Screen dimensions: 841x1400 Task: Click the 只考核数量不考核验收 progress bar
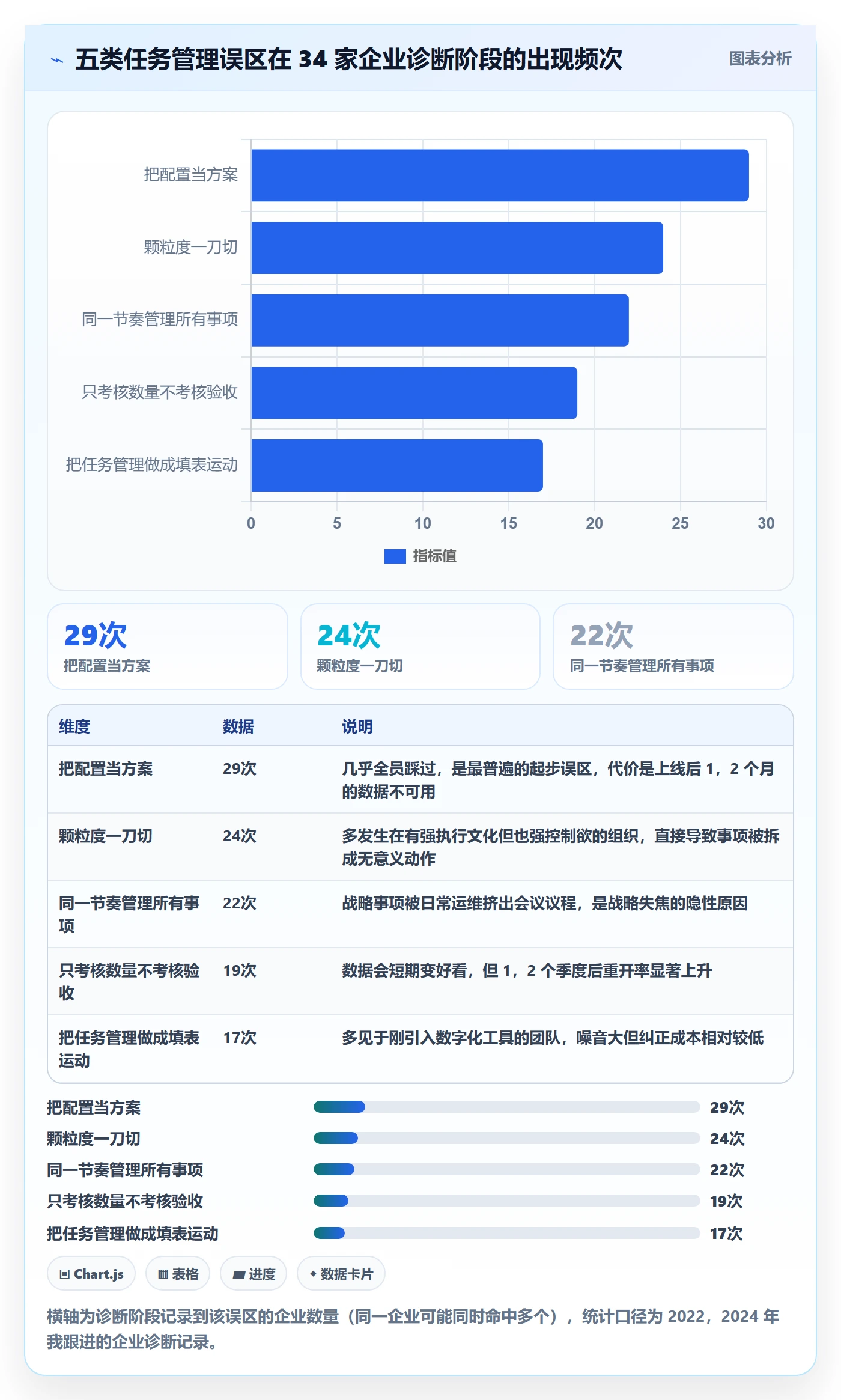(506, 1201)
